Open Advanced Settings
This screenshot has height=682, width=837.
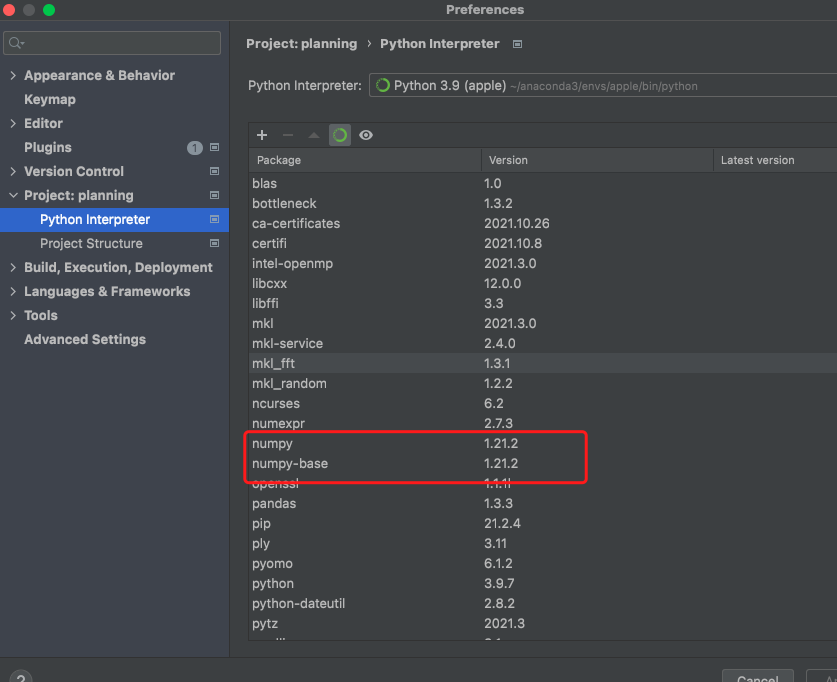pos(85,339)
